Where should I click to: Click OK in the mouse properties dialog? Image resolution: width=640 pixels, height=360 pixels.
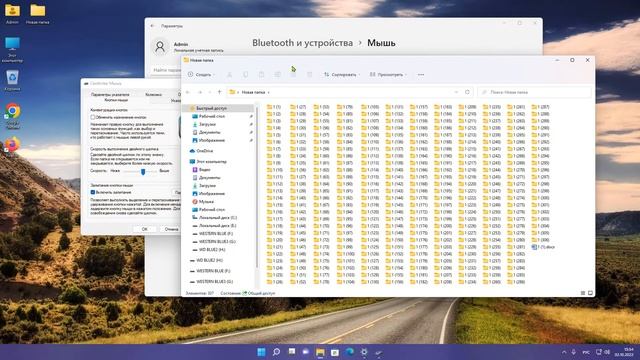[144, 229]
